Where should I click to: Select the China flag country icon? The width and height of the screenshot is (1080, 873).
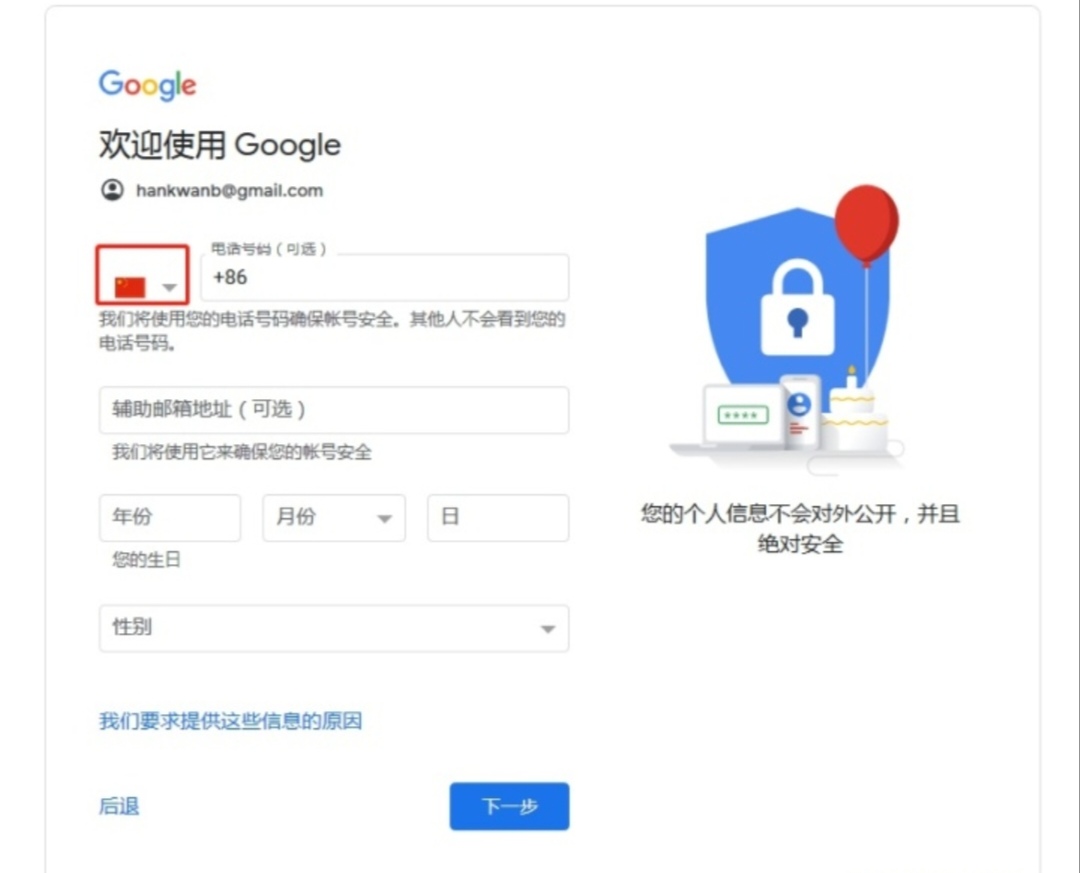tap(130, 287)
